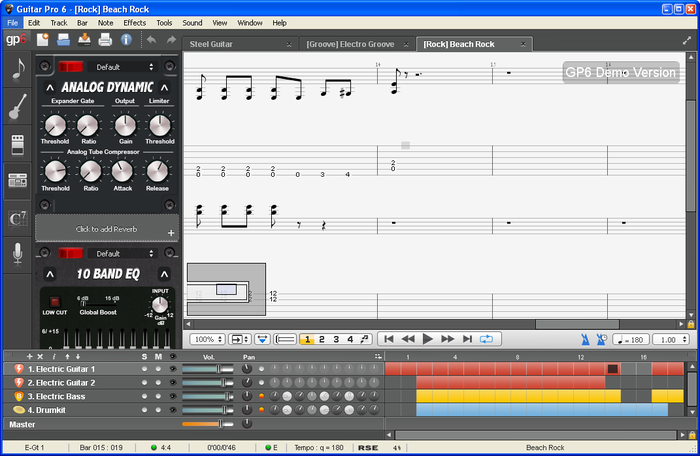The image size is (700, 456).
Task: Toggle the LOW CUT switch on the EQ
Action: click(x=54, y=301)
